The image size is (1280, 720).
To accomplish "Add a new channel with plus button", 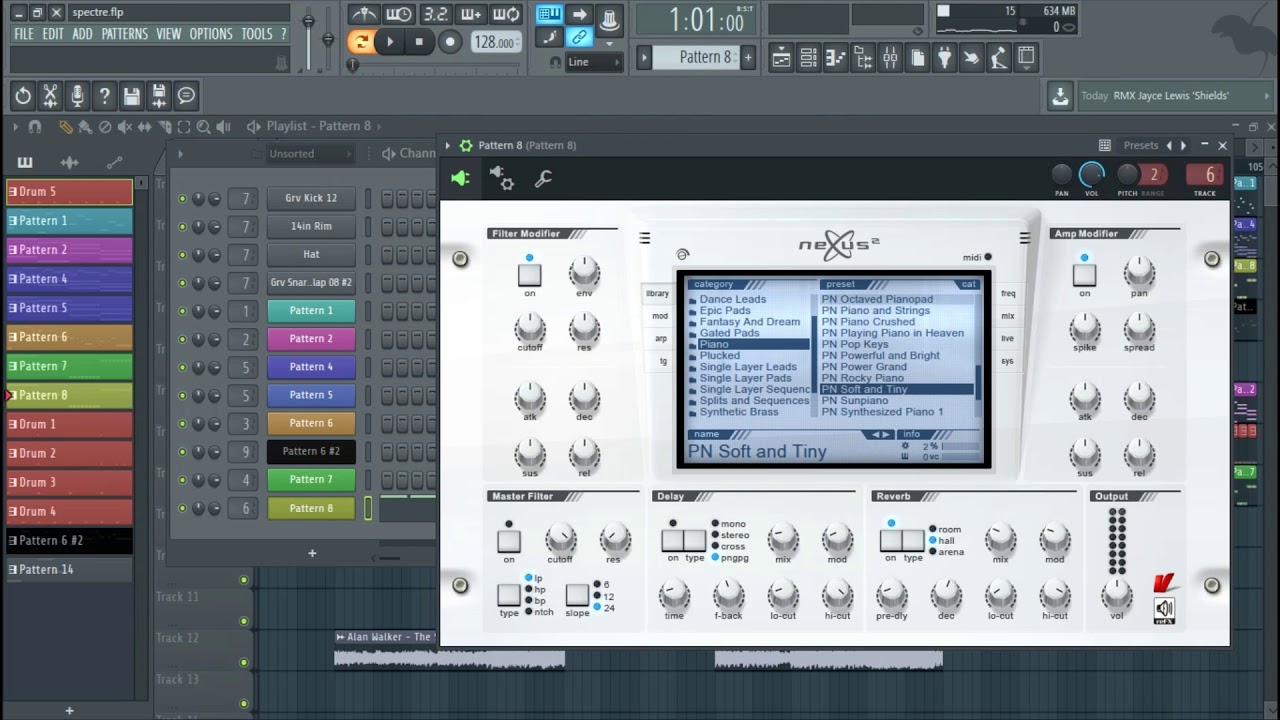I will (311, 553).
